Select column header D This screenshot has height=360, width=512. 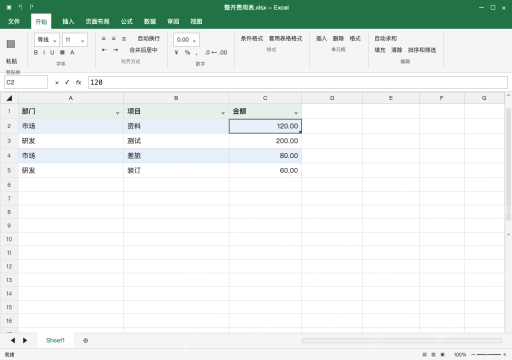pyautogui.click(x=332, y=98)
